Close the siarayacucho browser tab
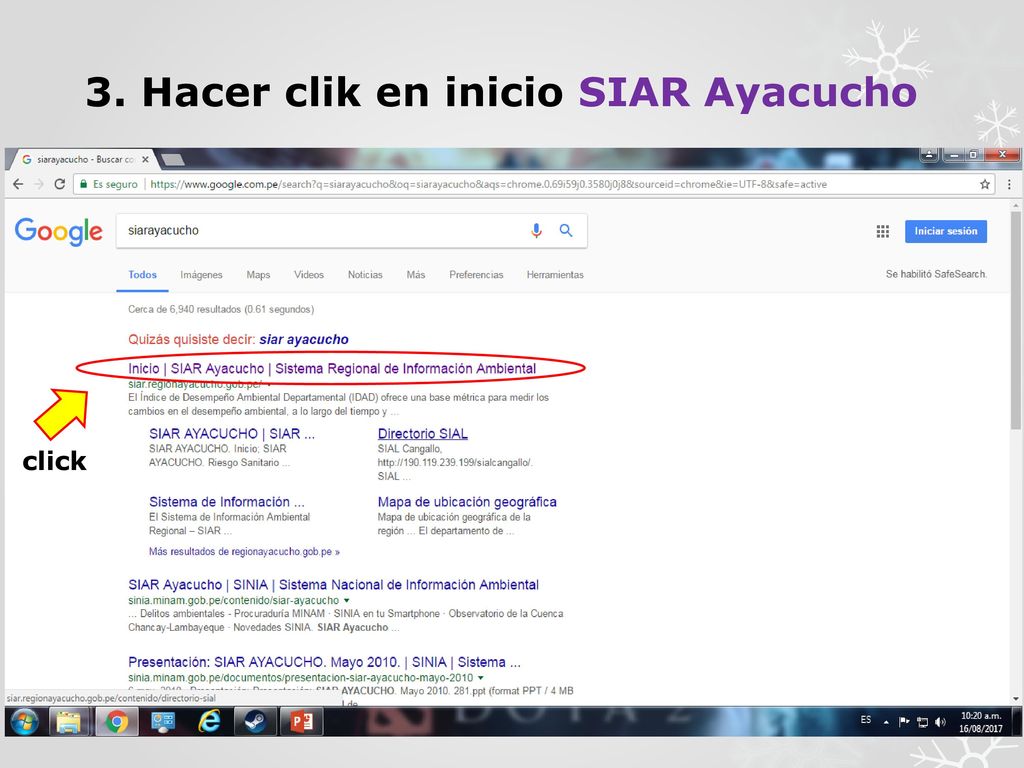 [x=145, y=159]
